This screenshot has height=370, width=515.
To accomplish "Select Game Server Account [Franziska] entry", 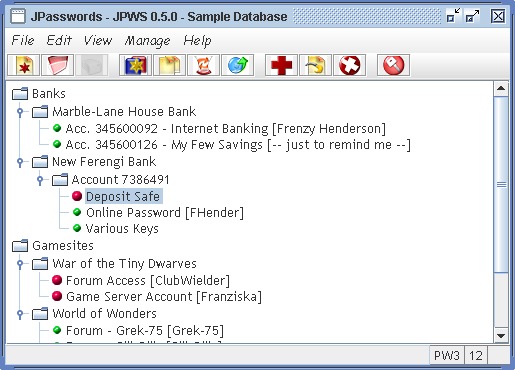I will coord(164,296).
